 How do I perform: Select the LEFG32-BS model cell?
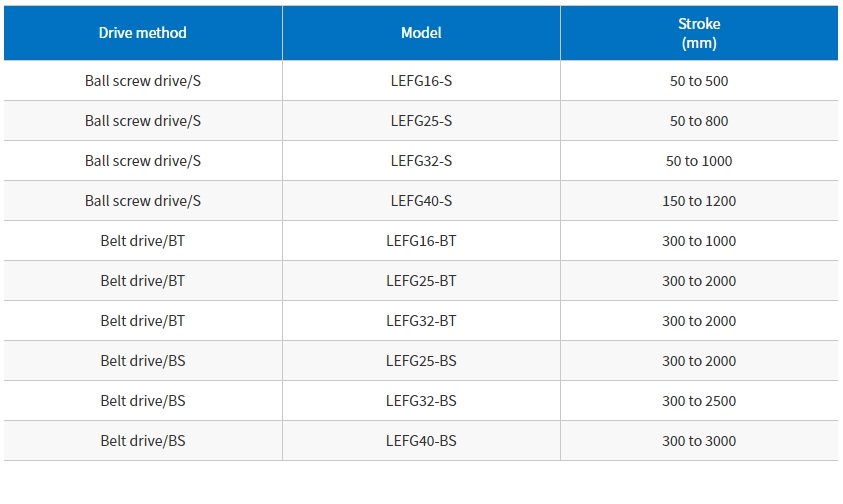422,401
